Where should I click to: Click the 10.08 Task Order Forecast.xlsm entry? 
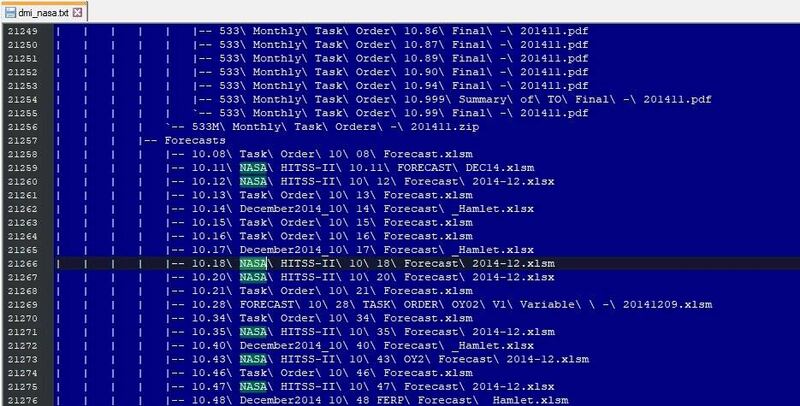(332, 154)
